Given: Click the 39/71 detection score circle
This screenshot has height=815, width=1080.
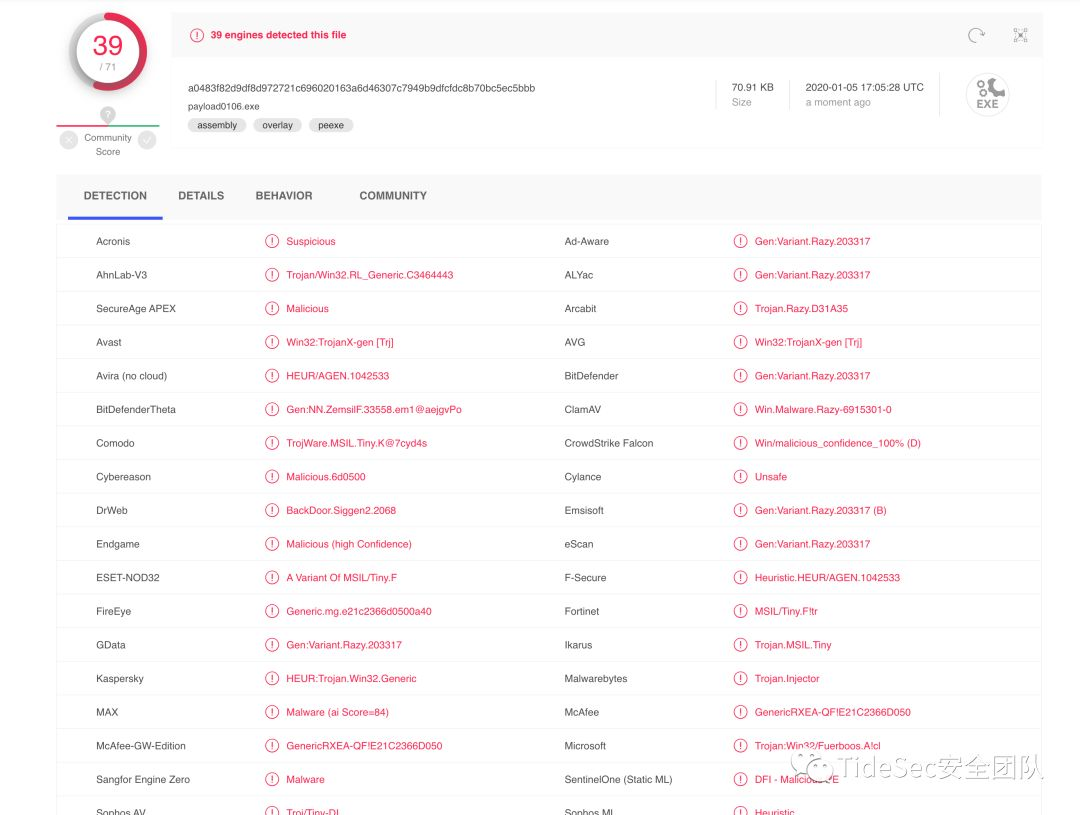Looking at the screenshot, I should (x=108, y=52).
